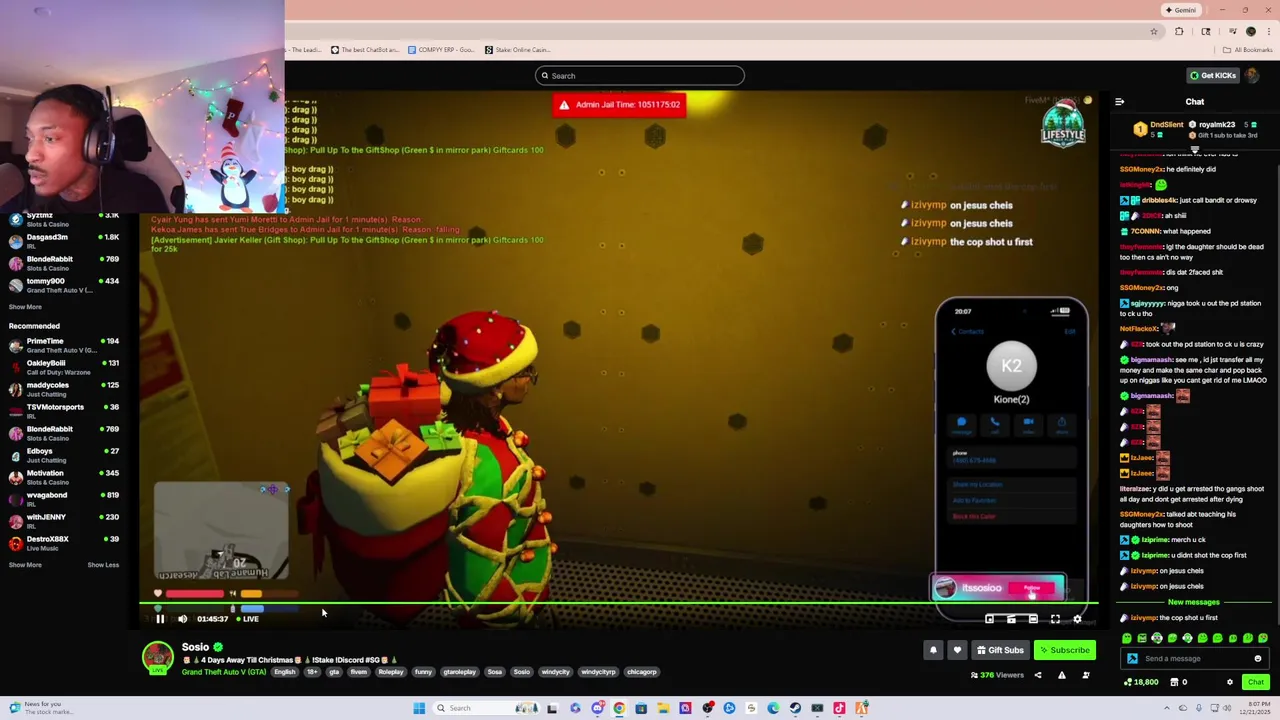Viewport: 1280px width, 720px height.
Task: Open the Chrome extensions puzzle icon
Action: pyautogui.click(x=1179, y=31)
